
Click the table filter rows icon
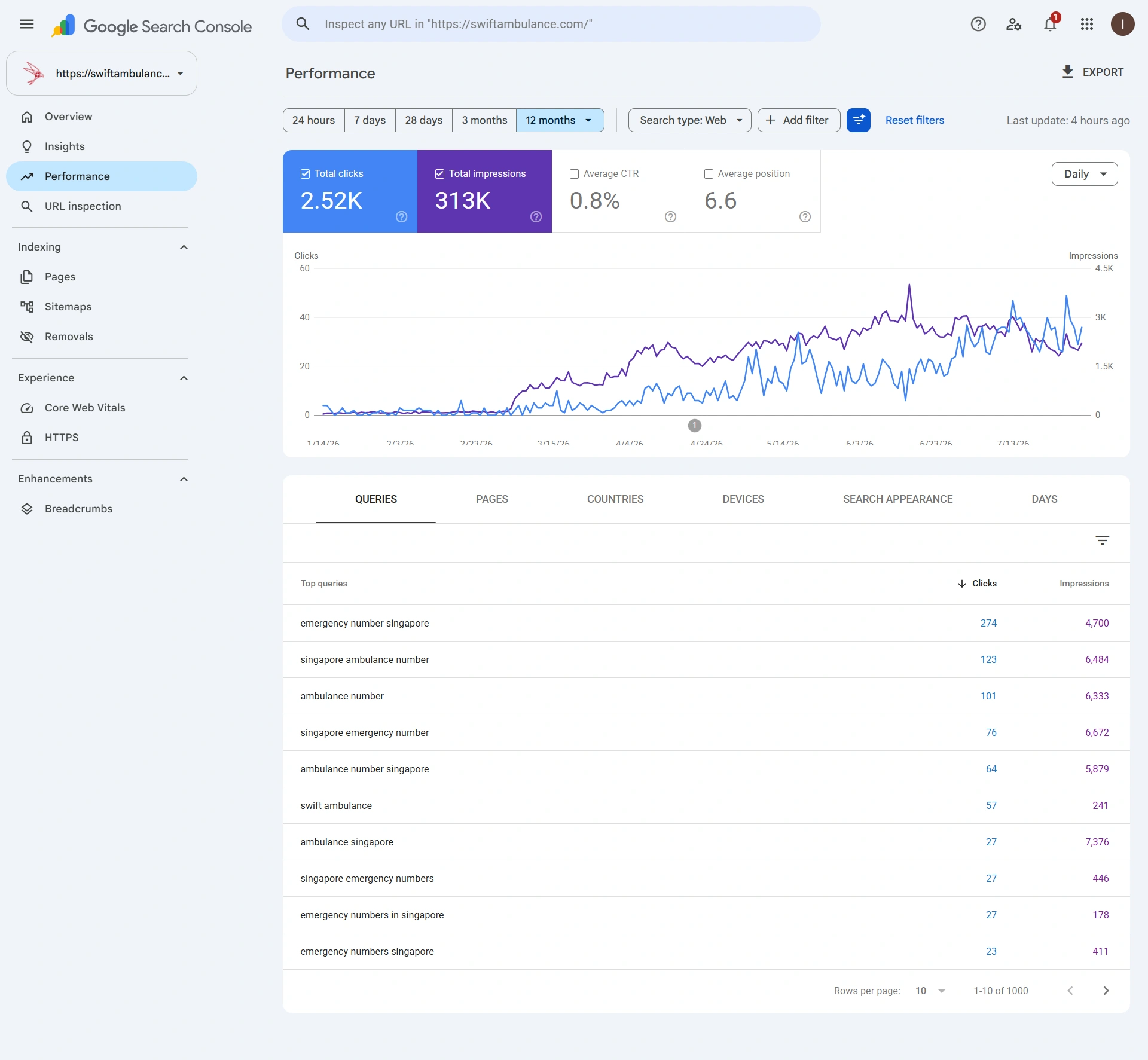[x=1103, y=540]
